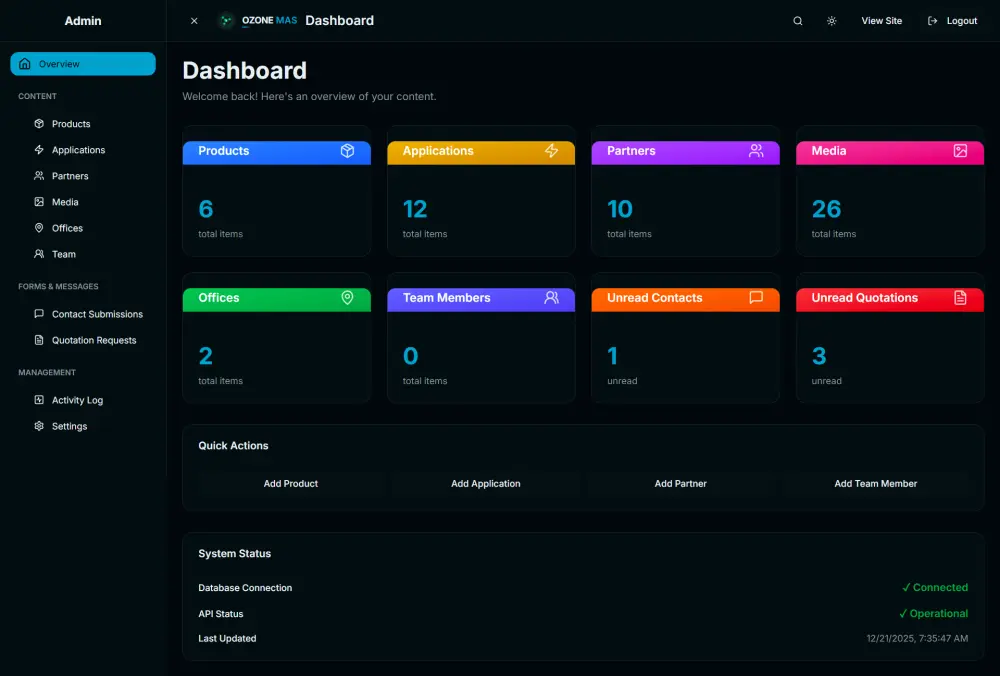1000x676 pixels.
Task: Click the Ozone MAS logo
Action: tap(258, 21)
